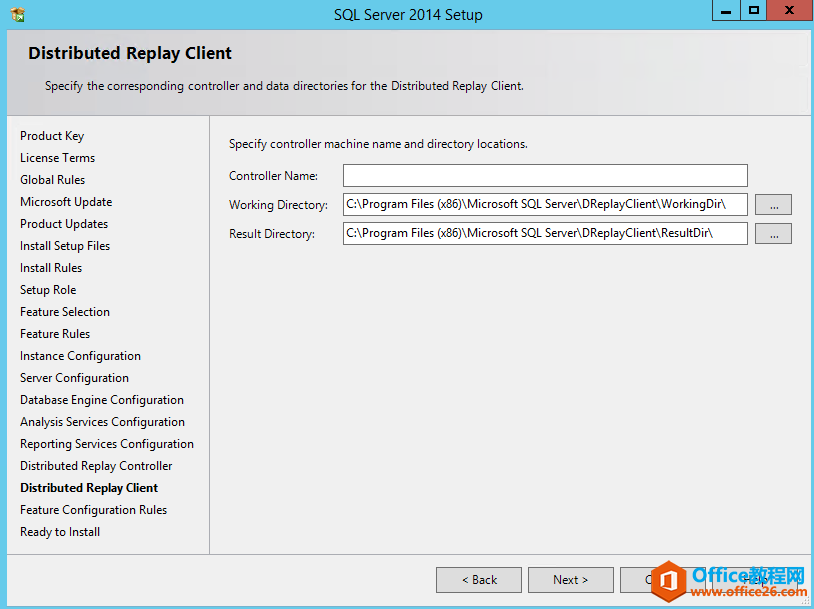Select the Instance Configuration step
Screen dimensions: 814x609
80,356
